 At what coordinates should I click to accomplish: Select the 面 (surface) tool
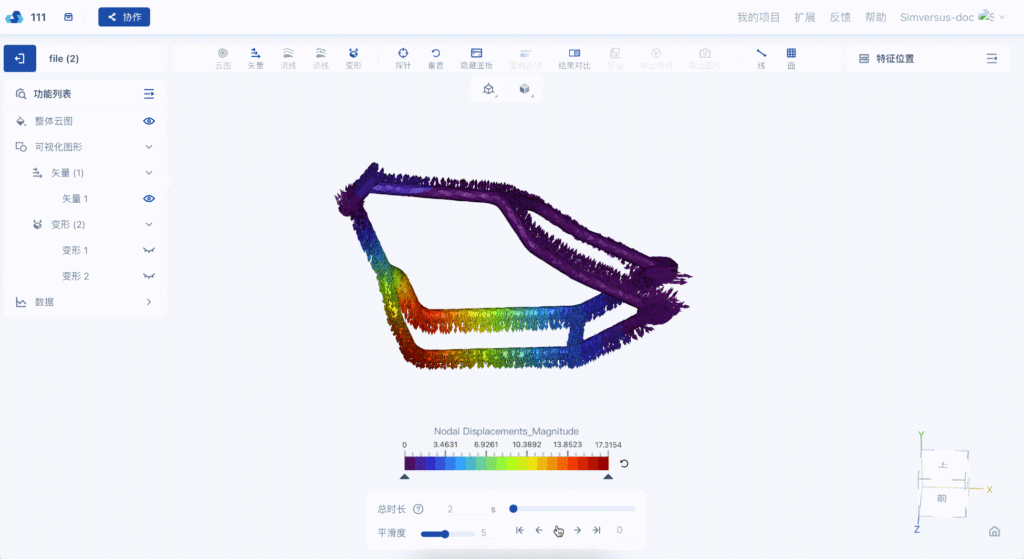click(791, 57)
